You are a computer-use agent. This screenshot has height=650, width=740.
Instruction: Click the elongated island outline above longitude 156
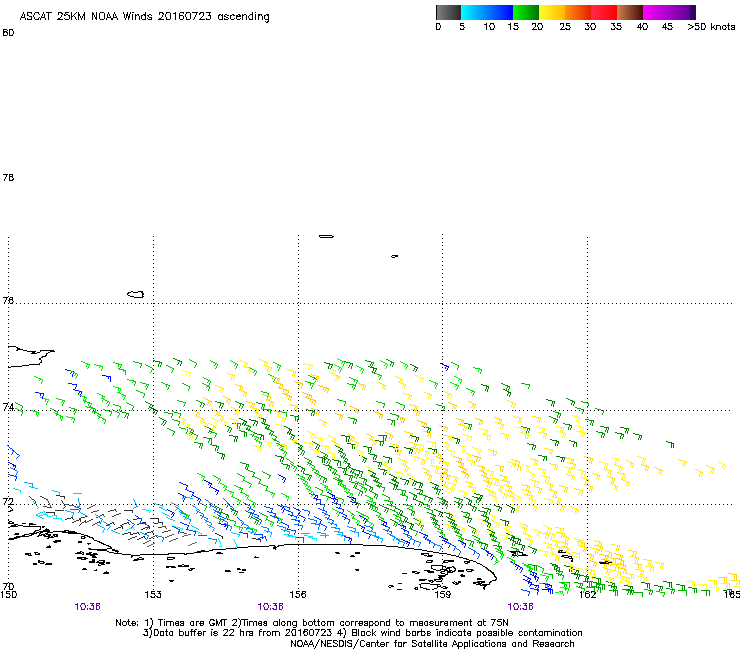pos(326,236)
